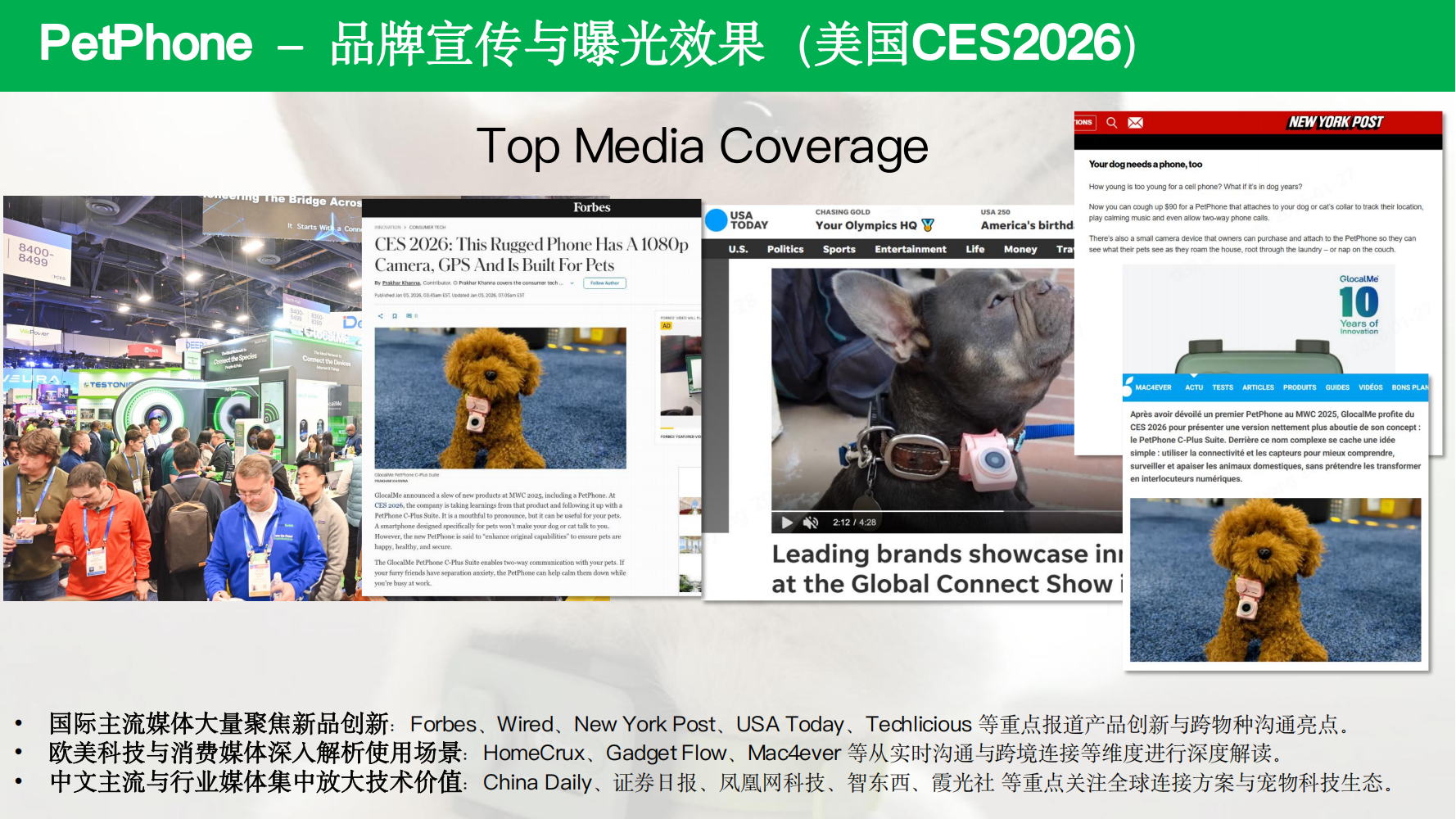
Task: Select the TESTS tab on Mac4Ever
Action: point(1223,387)
